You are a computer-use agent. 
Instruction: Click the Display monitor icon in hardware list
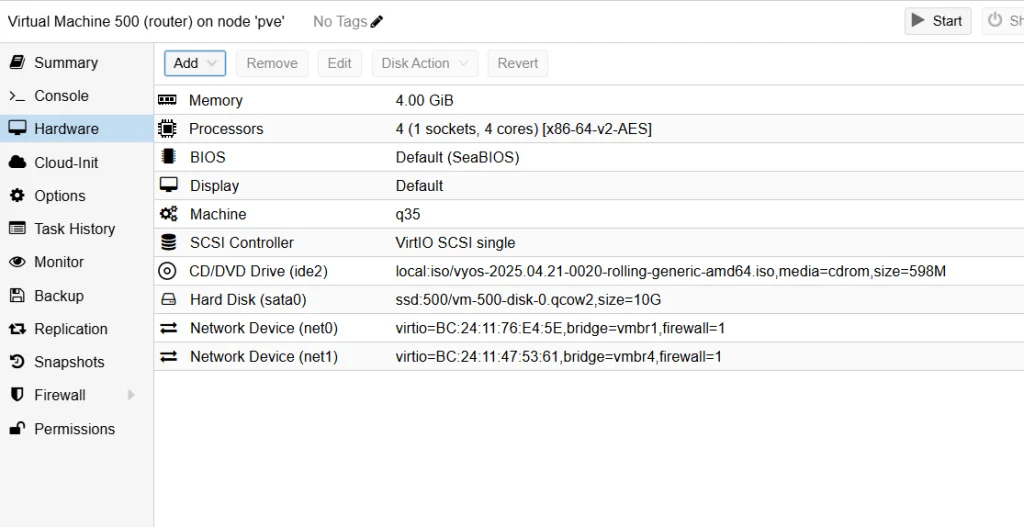pyautogui.click(x=168, y=185)
